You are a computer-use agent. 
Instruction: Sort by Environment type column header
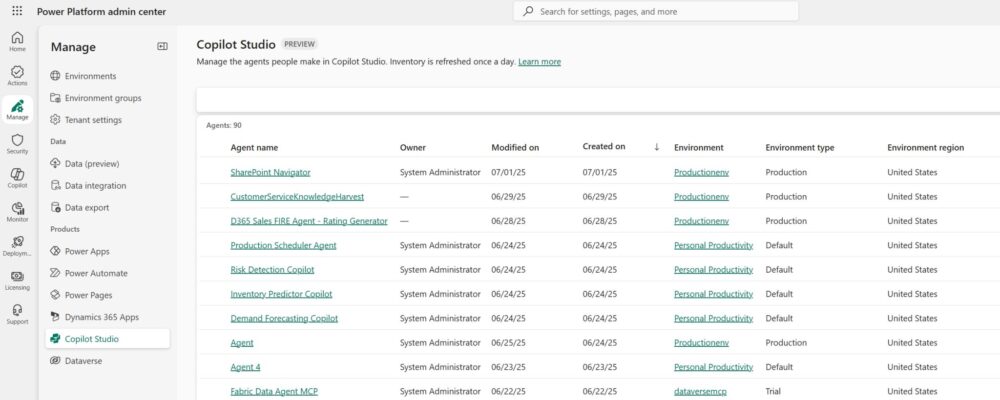pos(800,147)
